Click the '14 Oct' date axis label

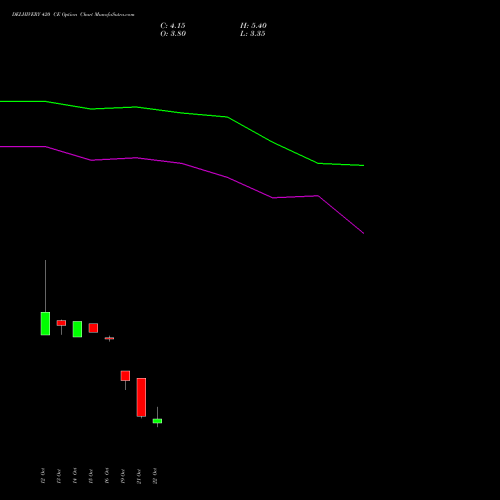pos(75,476)
